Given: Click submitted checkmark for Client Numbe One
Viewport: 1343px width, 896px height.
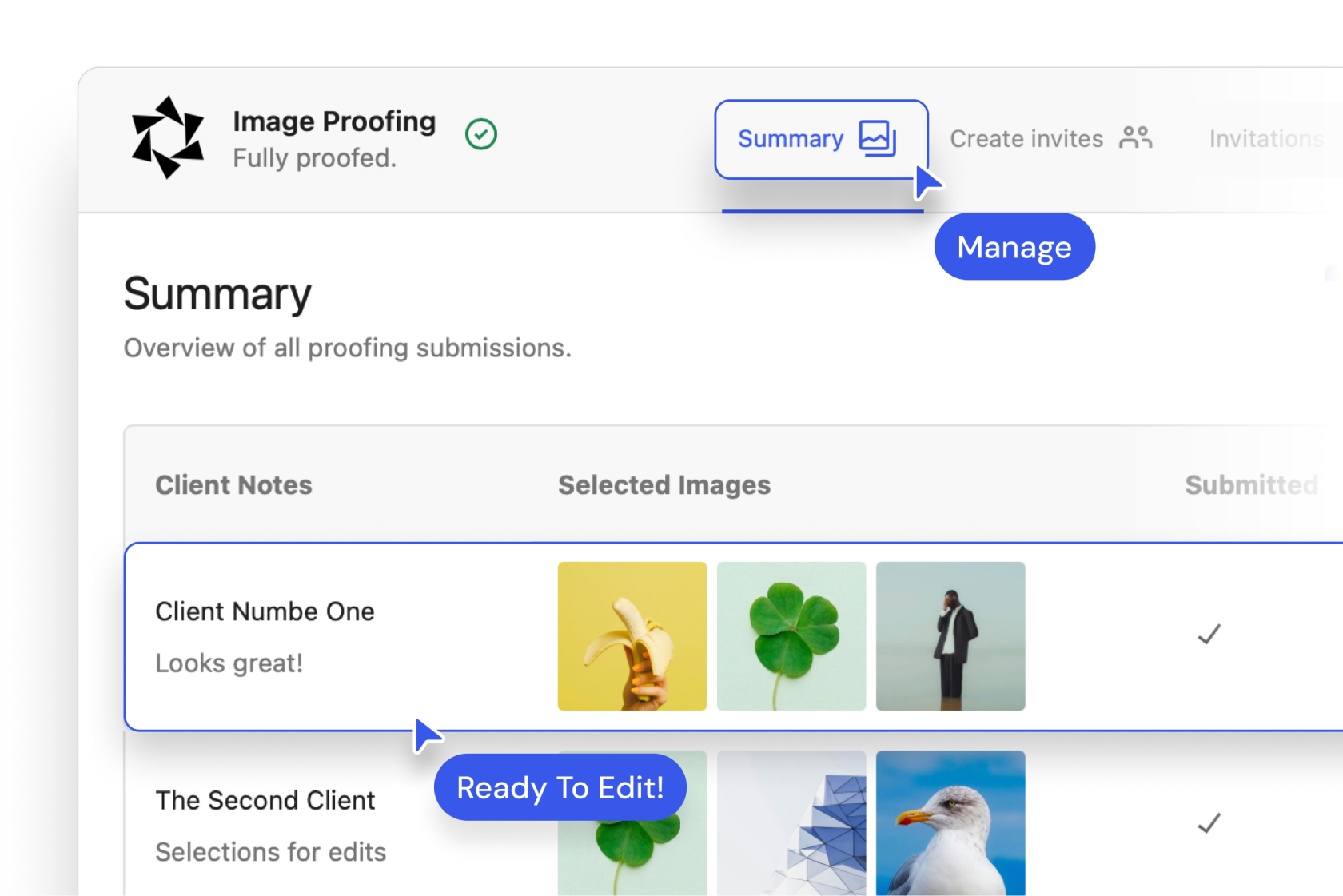Looking at the screenshot, I should 1209,635.
